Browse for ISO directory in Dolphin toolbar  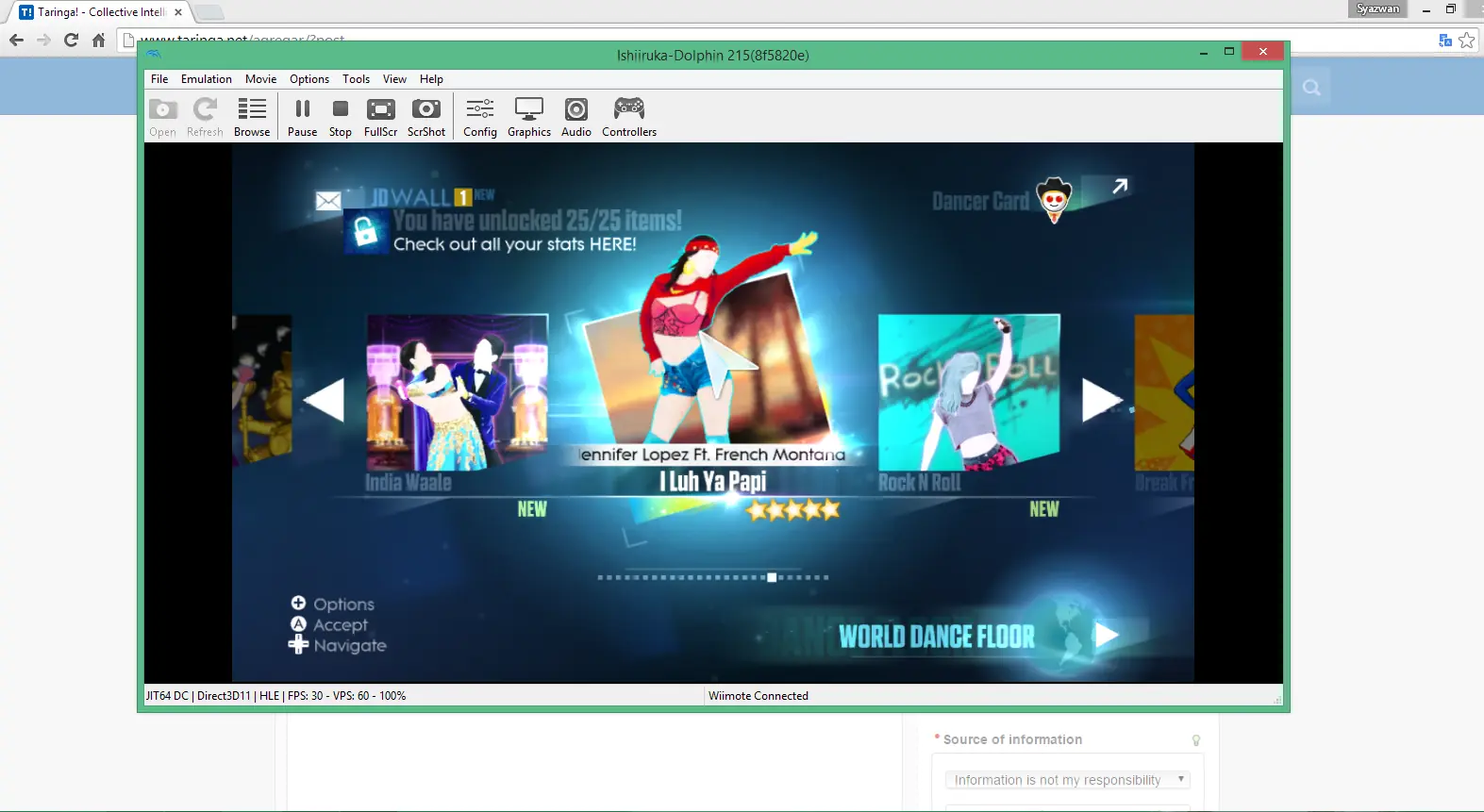point(252,118)
